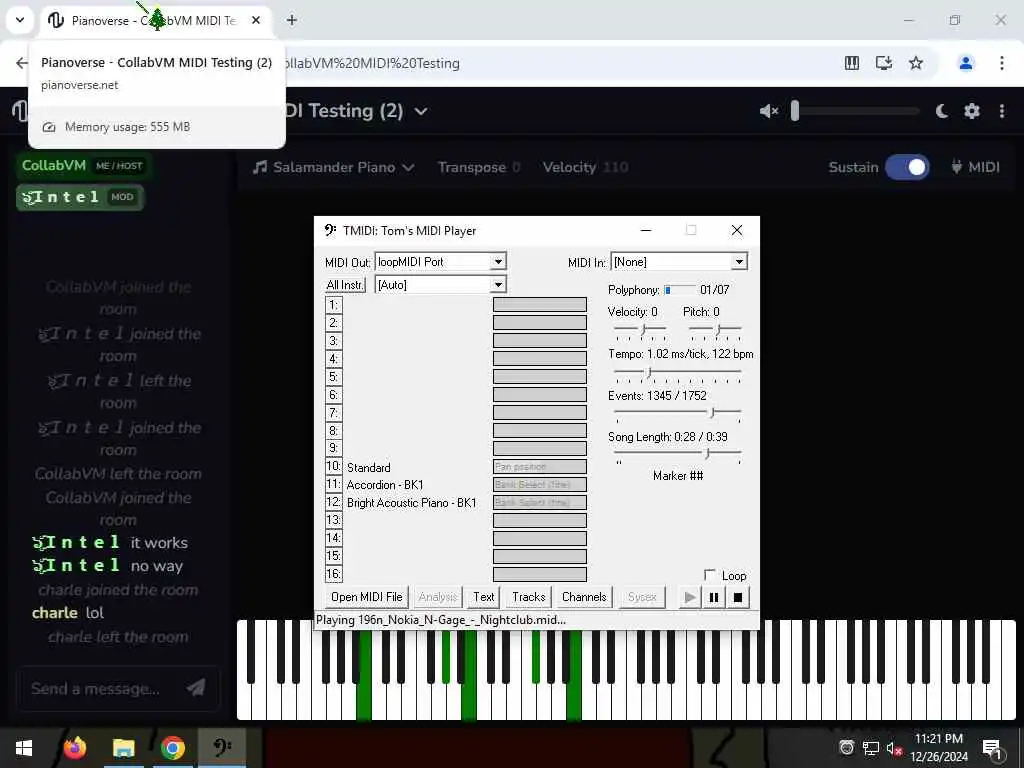Send chat message paper plane icon

pos(196,687)
